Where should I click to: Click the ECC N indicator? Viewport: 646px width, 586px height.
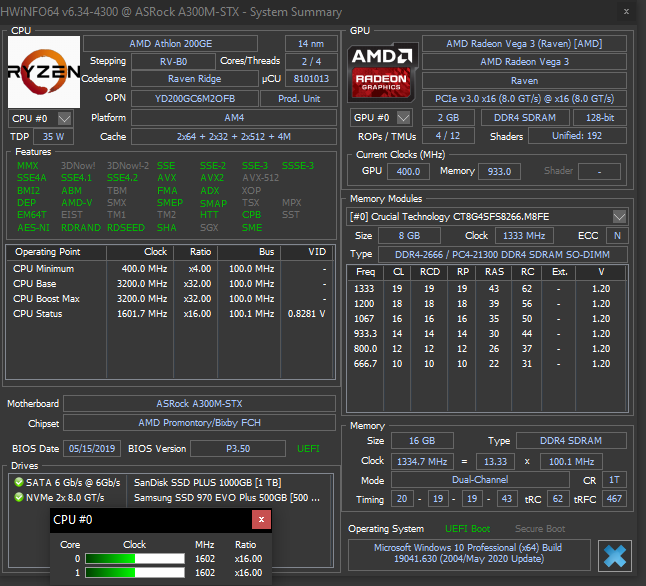click(617, 236)
